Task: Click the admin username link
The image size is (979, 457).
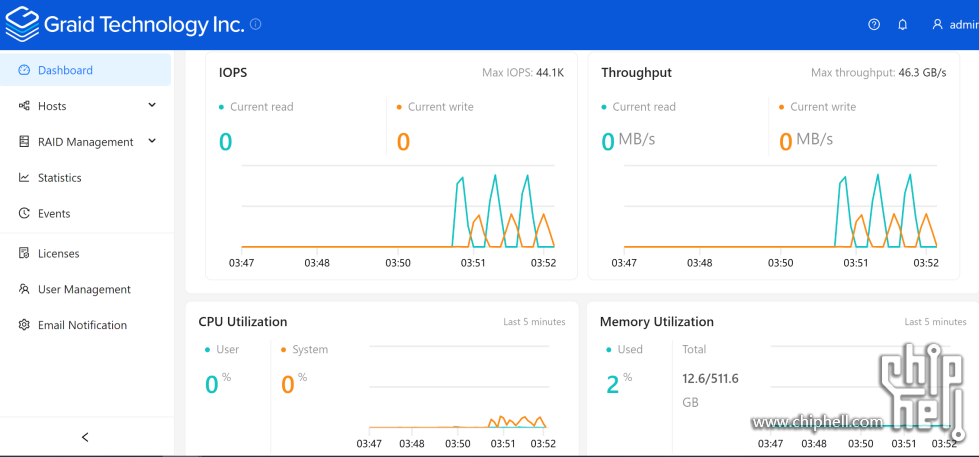Action: coord(963,25)
